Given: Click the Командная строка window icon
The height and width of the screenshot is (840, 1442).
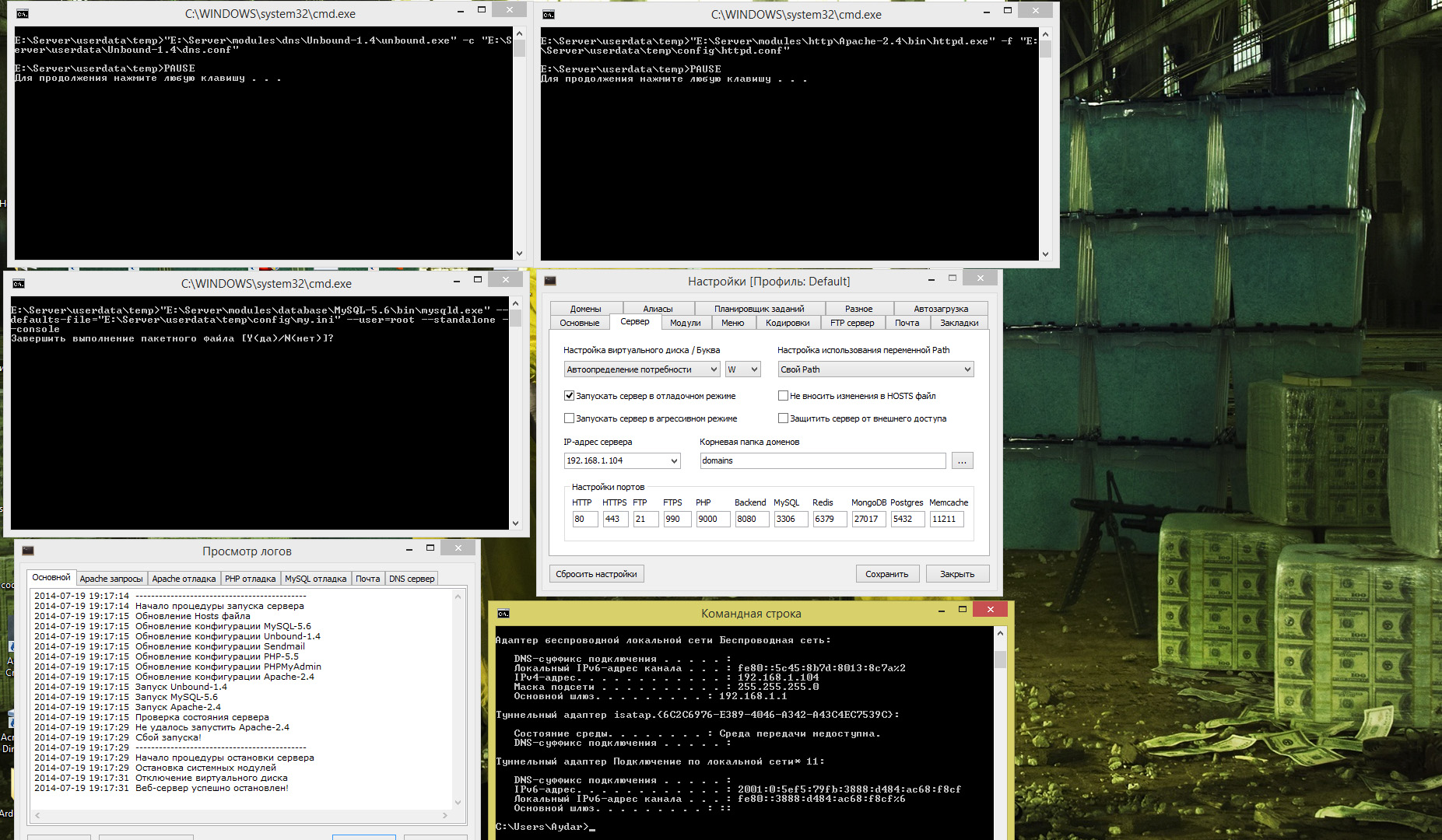Looking at the screenshot, I should [x=503, y=614].
